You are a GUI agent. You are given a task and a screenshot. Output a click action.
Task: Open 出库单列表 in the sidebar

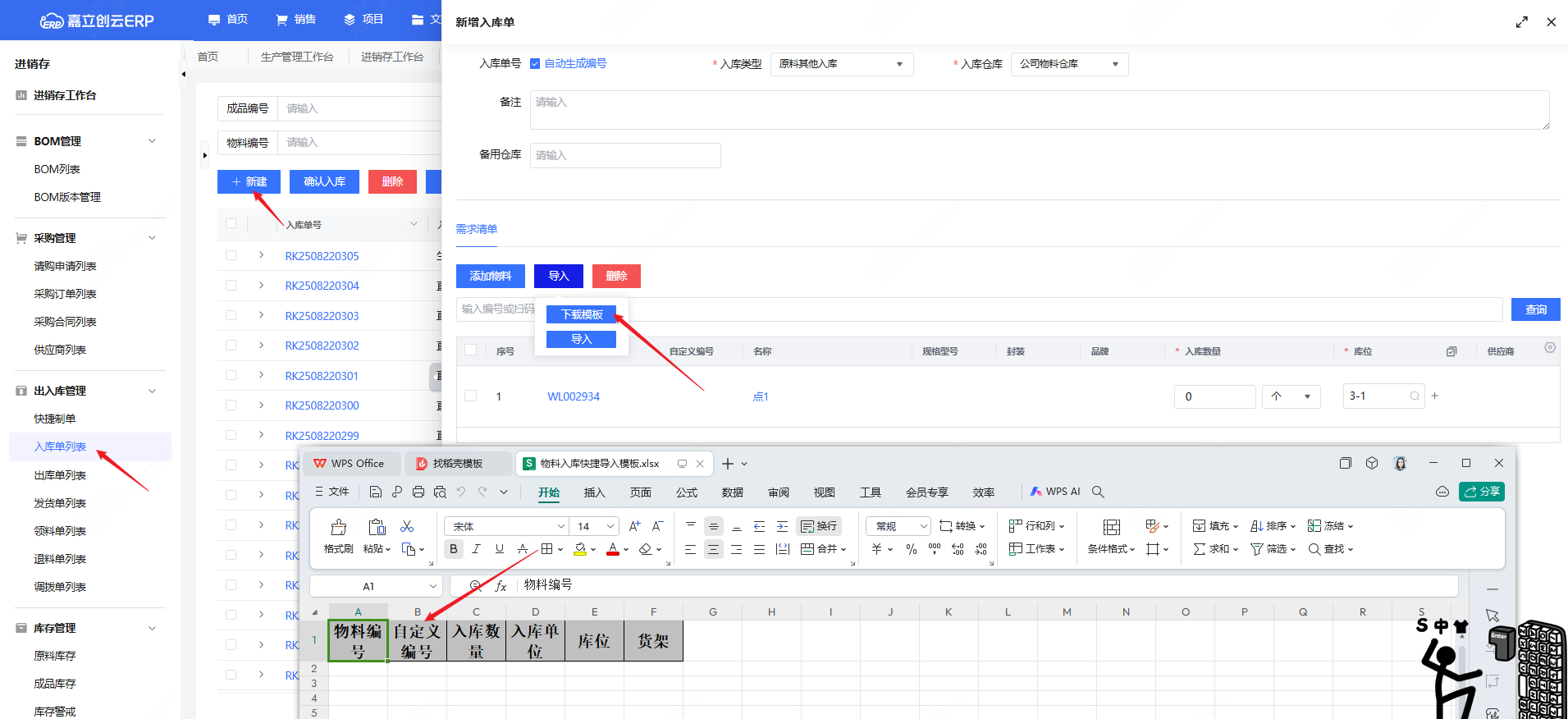[x=60, y=475]
